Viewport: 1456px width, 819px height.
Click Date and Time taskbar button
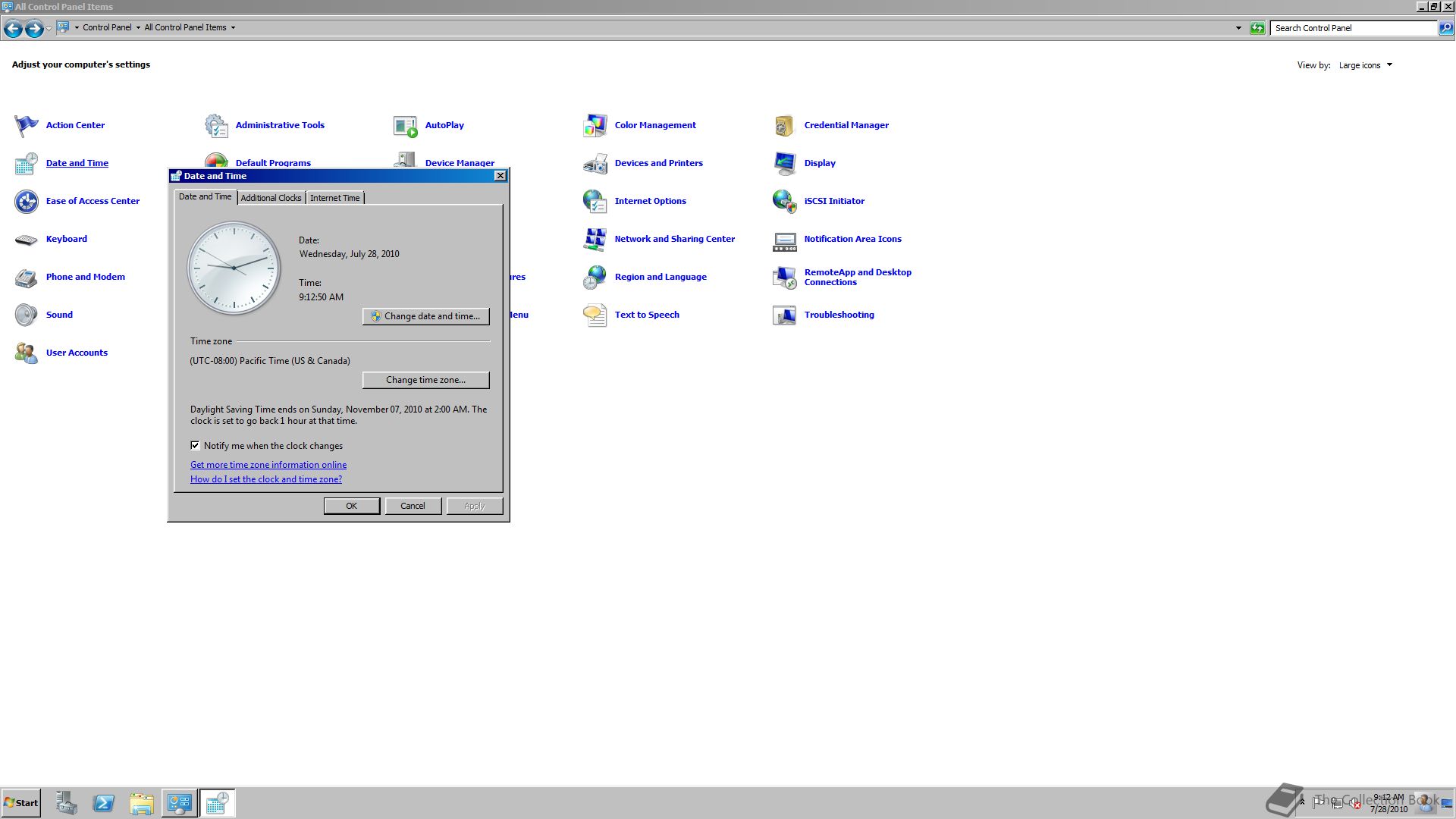point(218,803)
